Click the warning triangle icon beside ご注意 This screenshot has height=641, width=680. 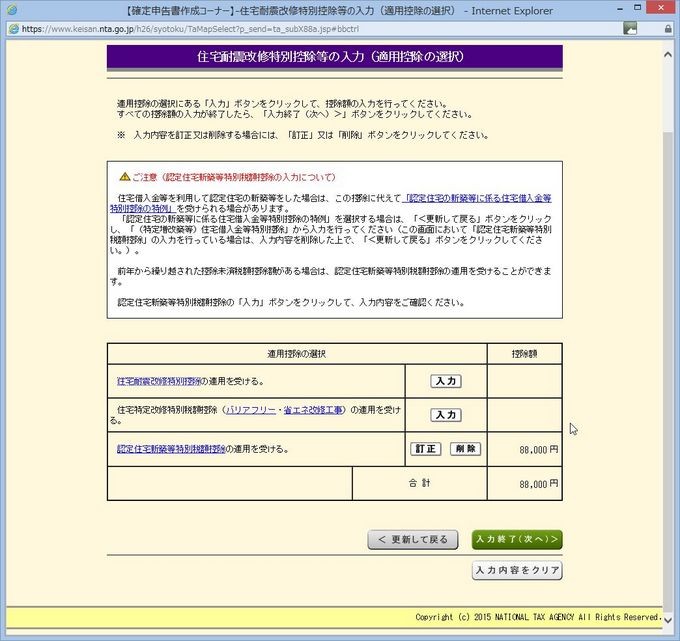click(x=124, y=177)
